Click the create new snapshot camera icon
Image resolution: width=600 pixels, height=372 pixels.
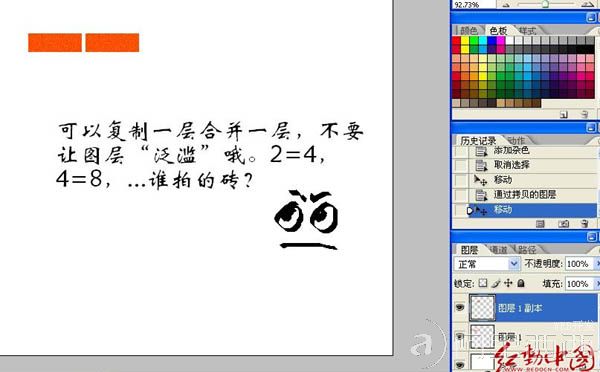(564, 224)
